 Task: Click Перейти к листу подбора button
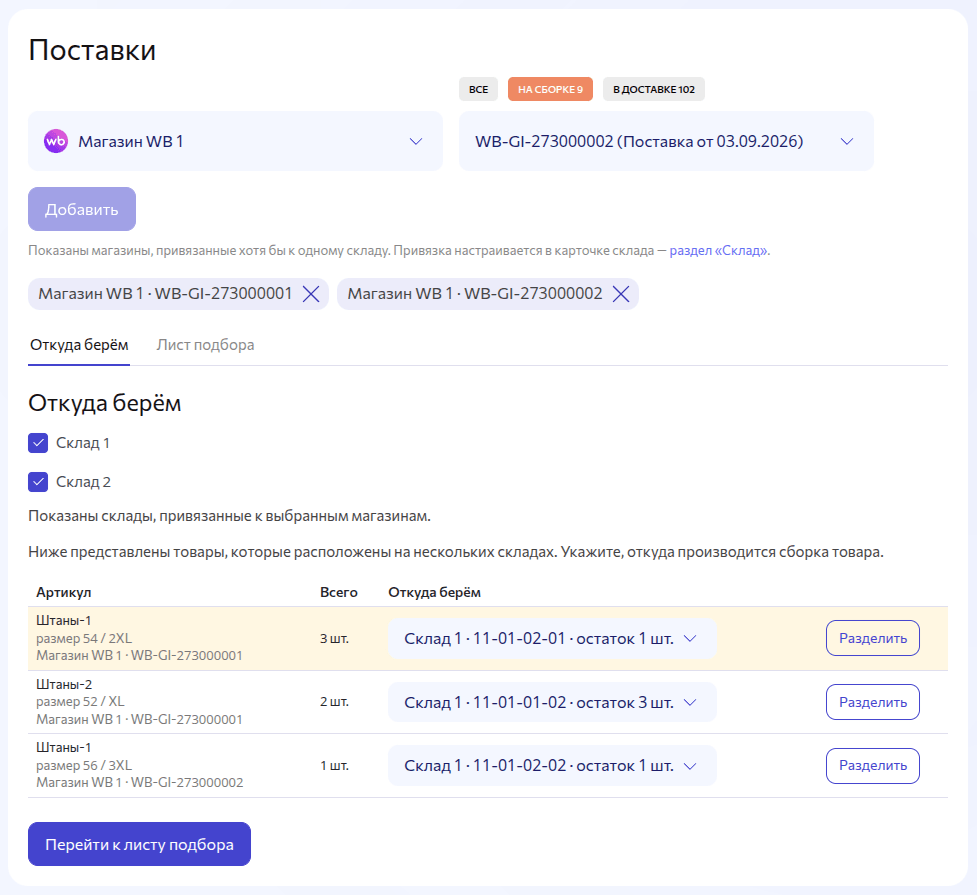tap(140, 844)
